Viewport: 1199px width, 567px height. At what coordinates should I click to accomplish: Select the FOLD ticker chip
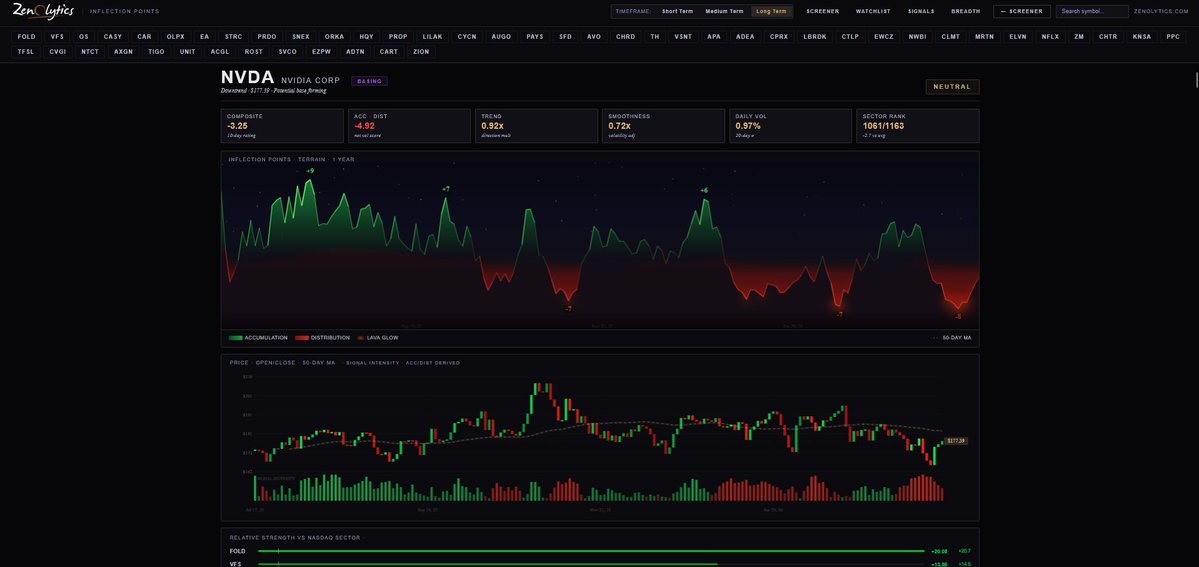[27, 37]
